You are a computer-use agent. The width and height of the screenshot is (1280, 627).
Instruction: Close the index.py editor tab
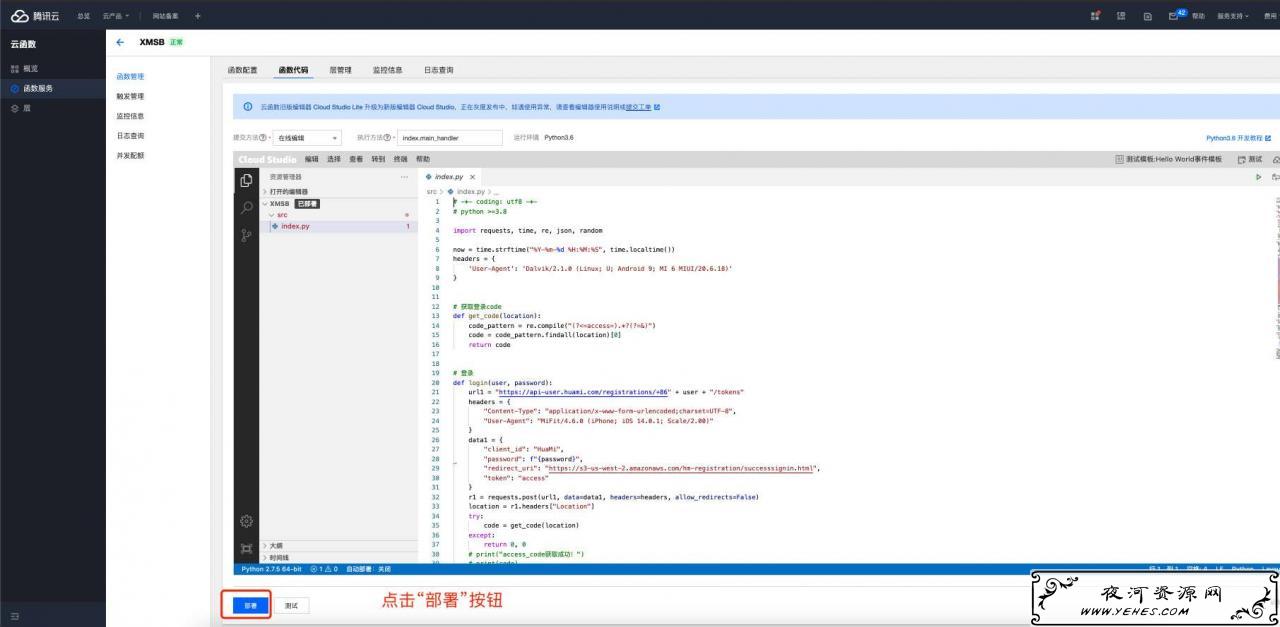pyautogui.click(x=473, y=177)
